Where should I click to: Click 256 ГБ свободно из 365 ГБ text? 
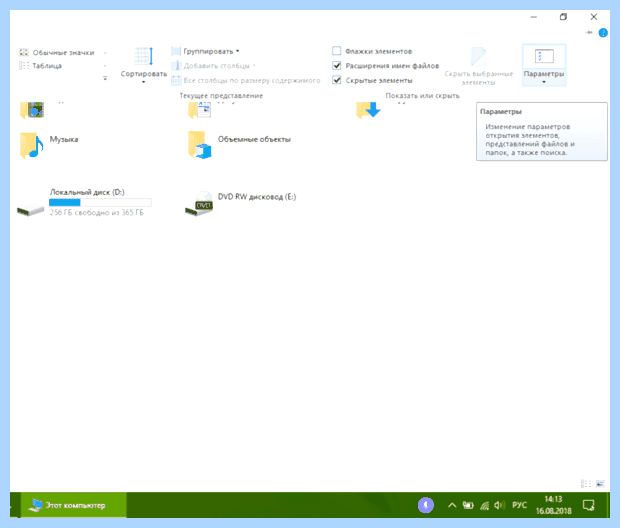(96, 213)
